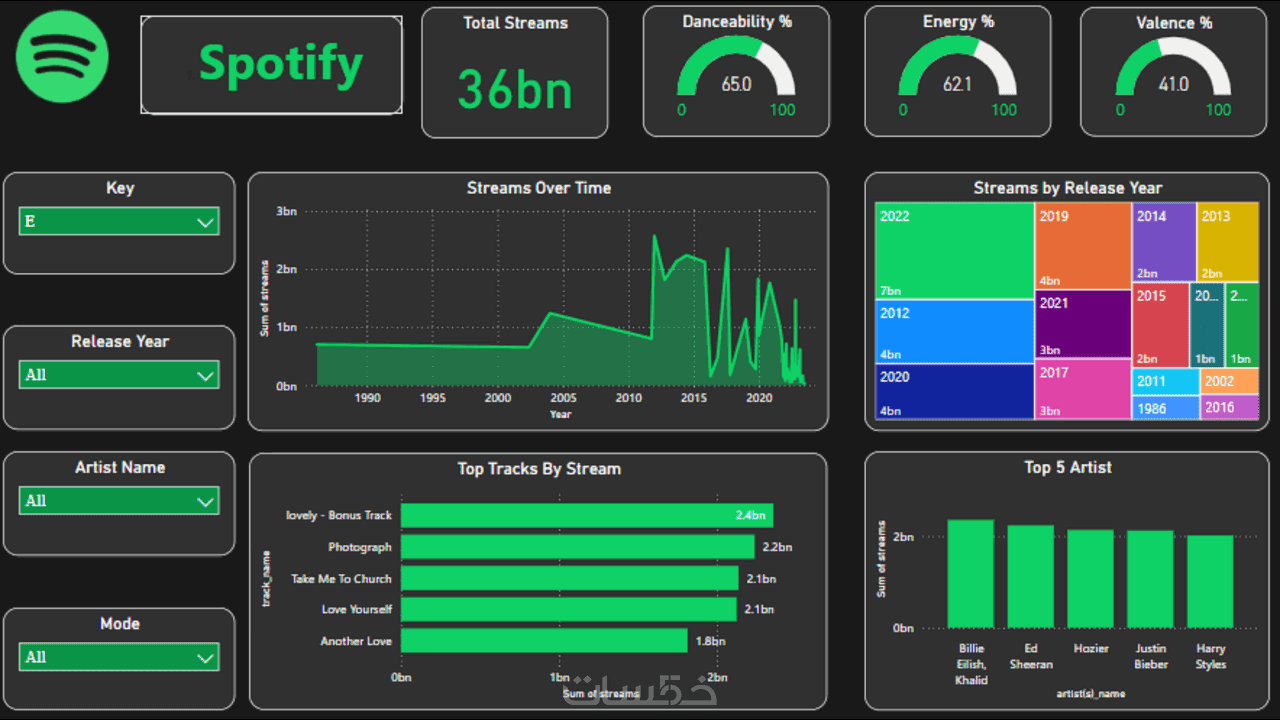1280x720 pixels.
Task: Select the Harry Styles artist bar
Action: coord(1210,581)
